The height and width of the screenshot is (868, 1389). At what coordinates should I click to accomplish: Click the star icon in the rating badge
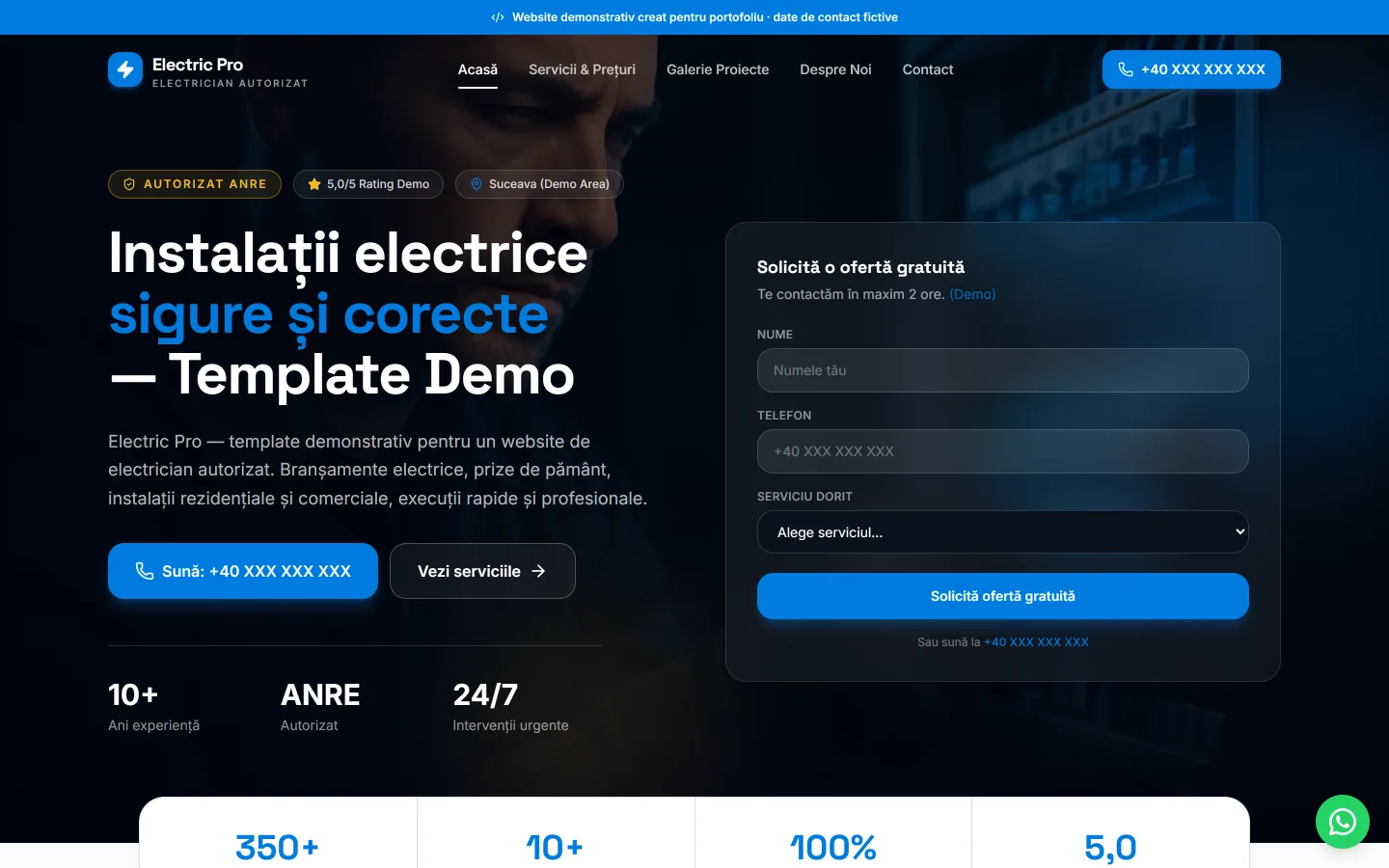click(314, 184)
